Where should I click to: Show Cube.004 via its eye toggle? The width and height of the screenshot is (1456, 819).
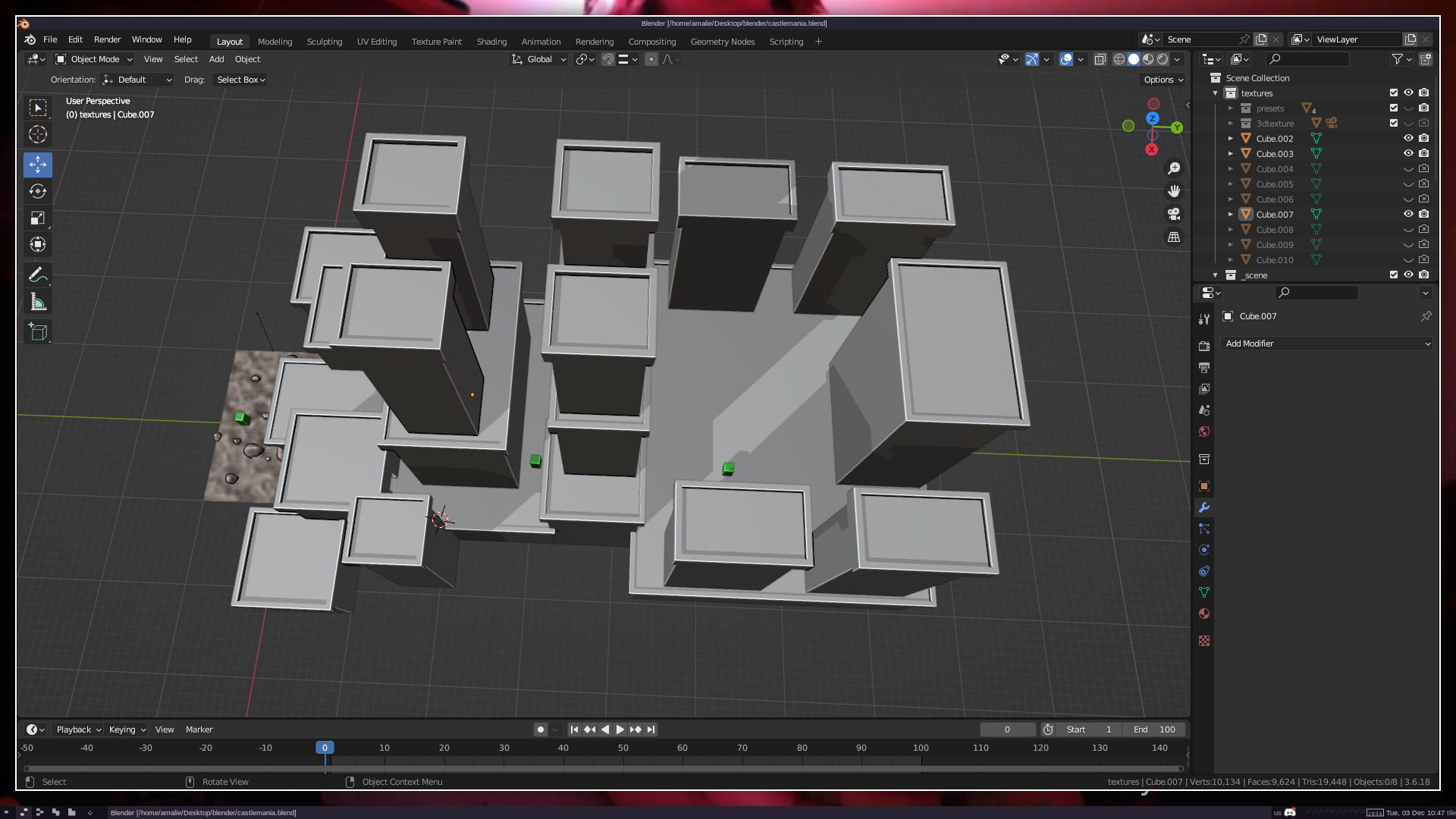point(1408,169)
